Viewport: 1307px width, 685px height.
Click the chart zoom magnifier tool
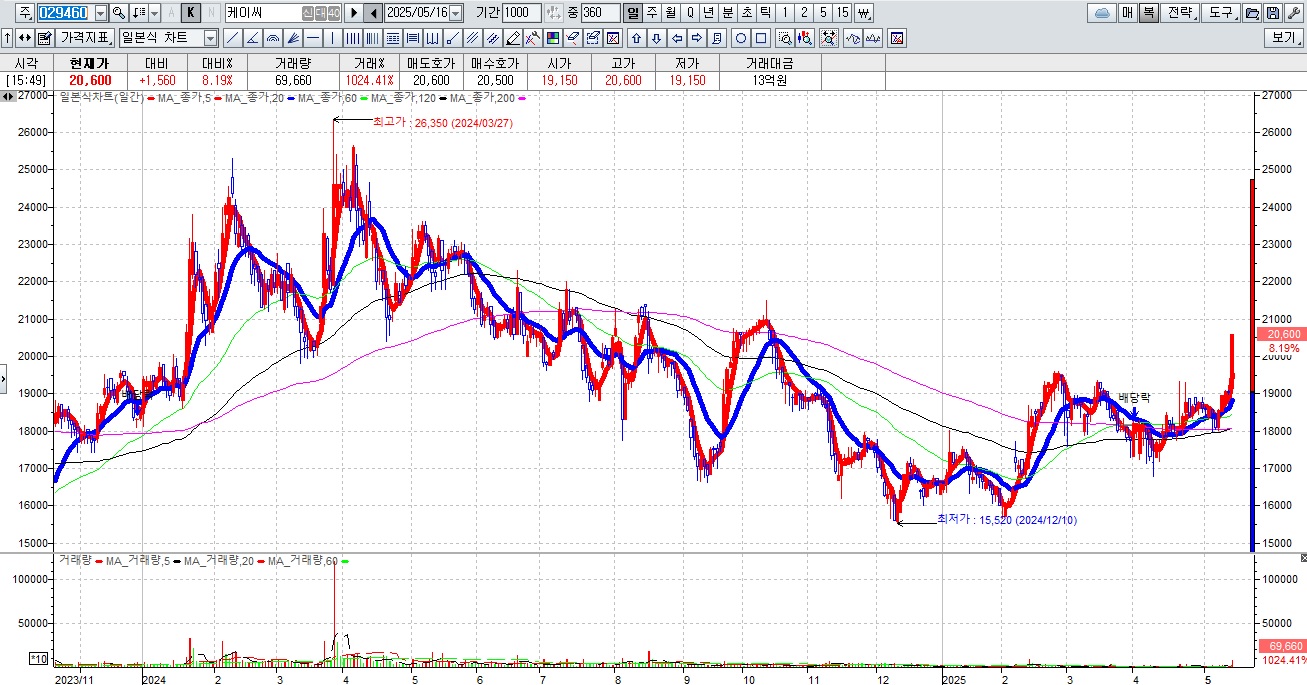point(785,38)
